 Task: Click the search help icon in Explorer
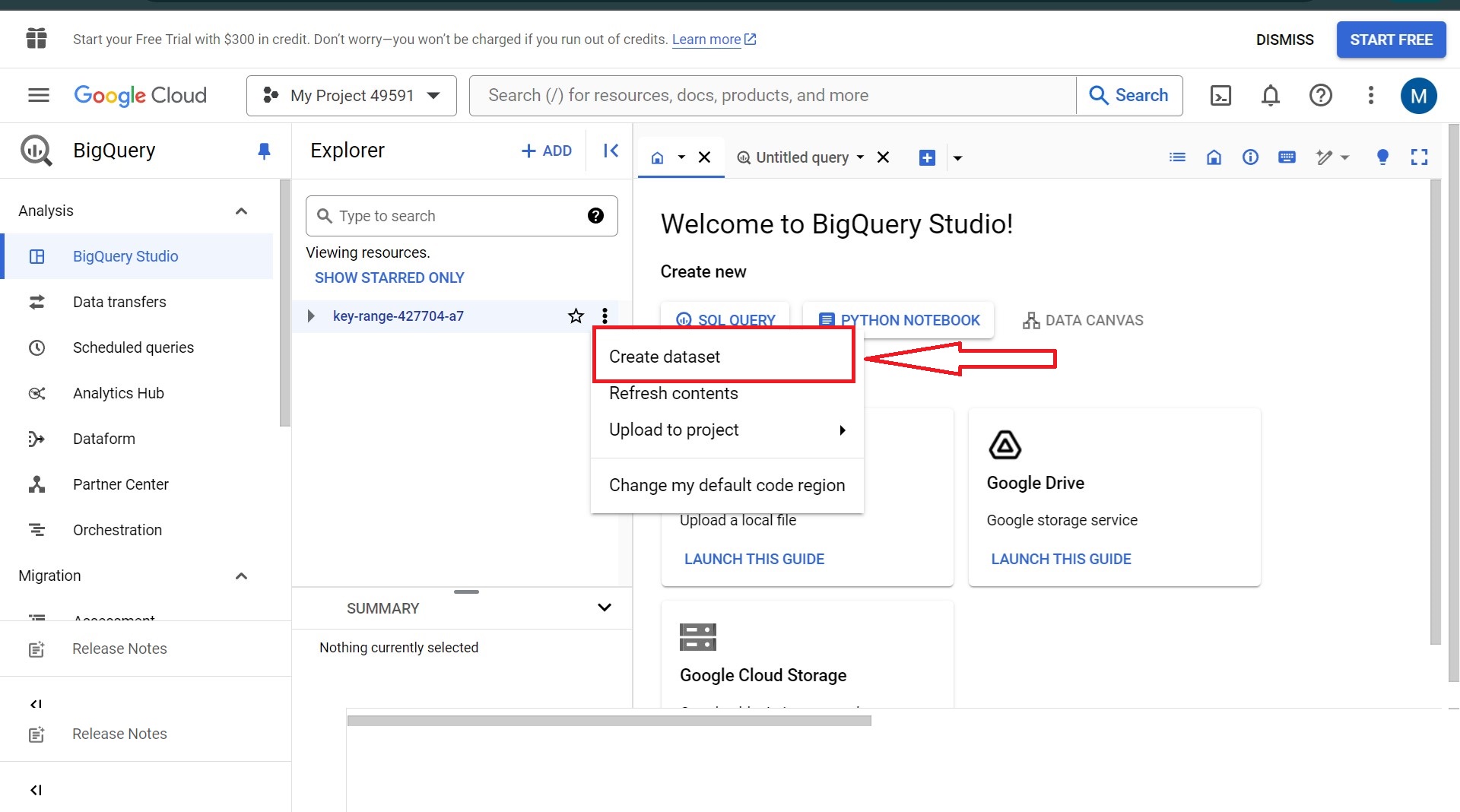pyautogui.click(x=595, y=216)
